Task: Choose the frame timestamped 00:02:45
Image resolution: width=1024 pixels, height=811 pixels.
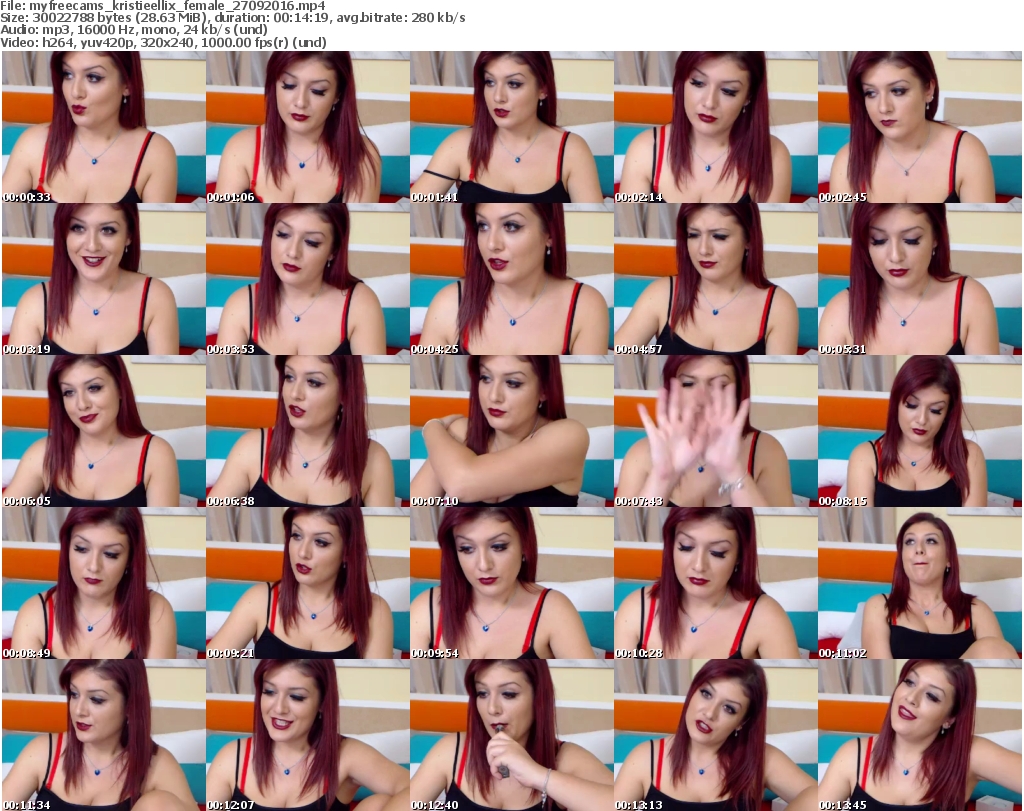Action: tap(919, 127)
